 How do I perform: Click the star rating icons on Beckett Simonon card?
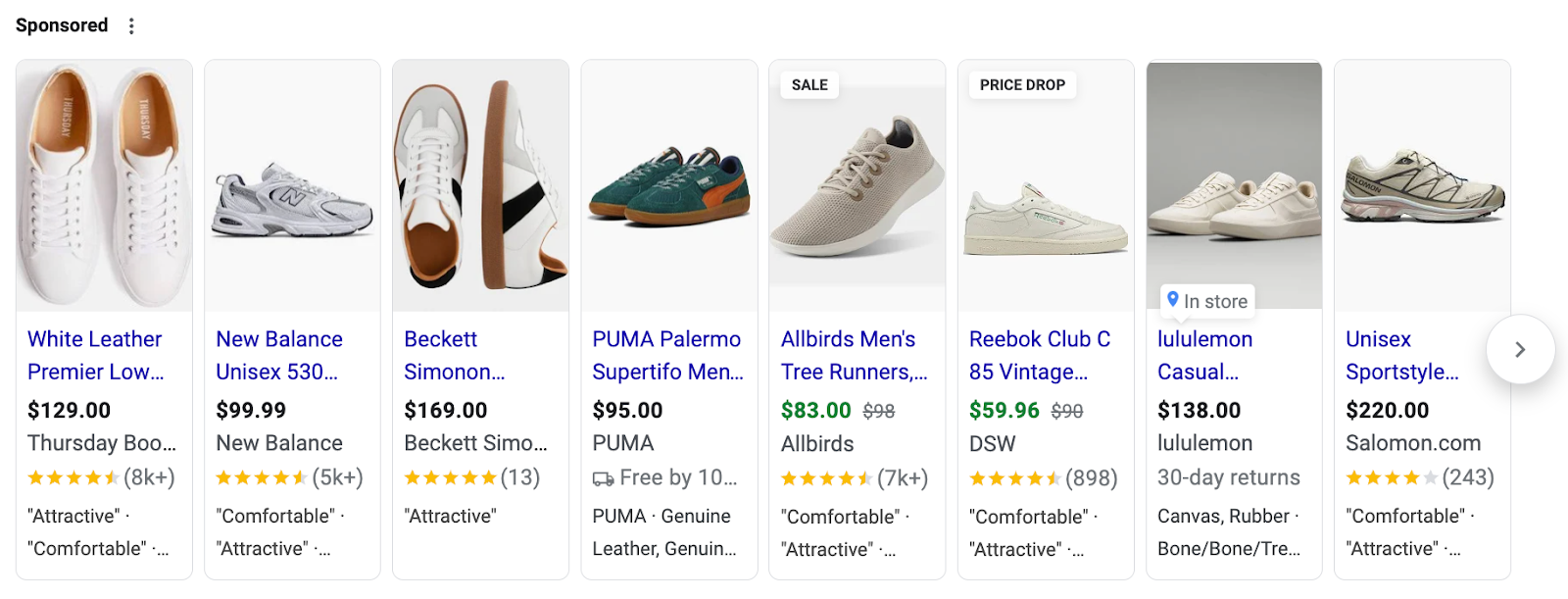point(449,477)
